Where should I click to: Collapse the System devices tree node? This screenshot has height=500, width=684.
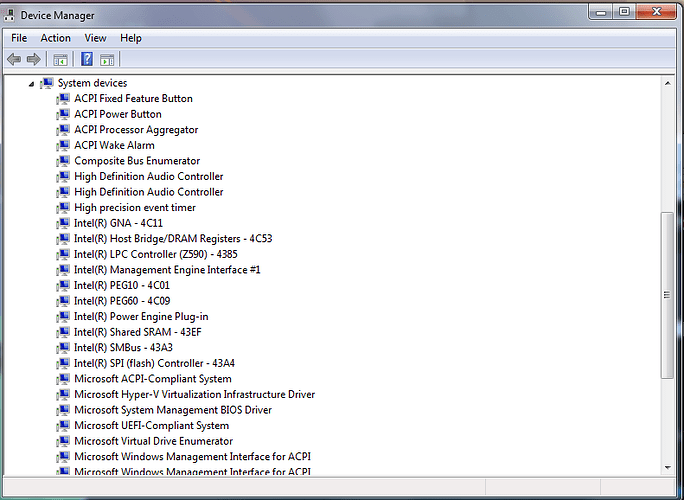[31, 84]
